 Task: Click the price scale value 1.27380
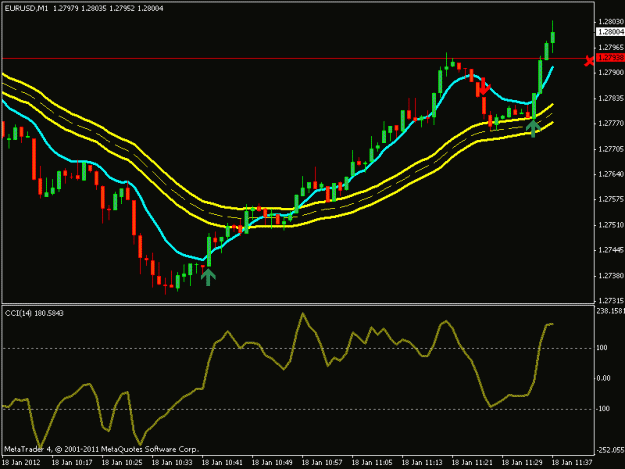point(611,276)
